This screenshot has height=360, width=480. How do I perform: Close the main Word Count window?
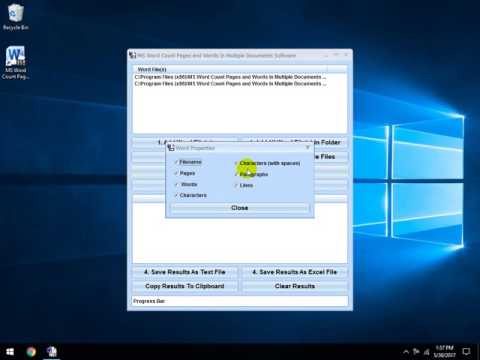pos(346,55)
